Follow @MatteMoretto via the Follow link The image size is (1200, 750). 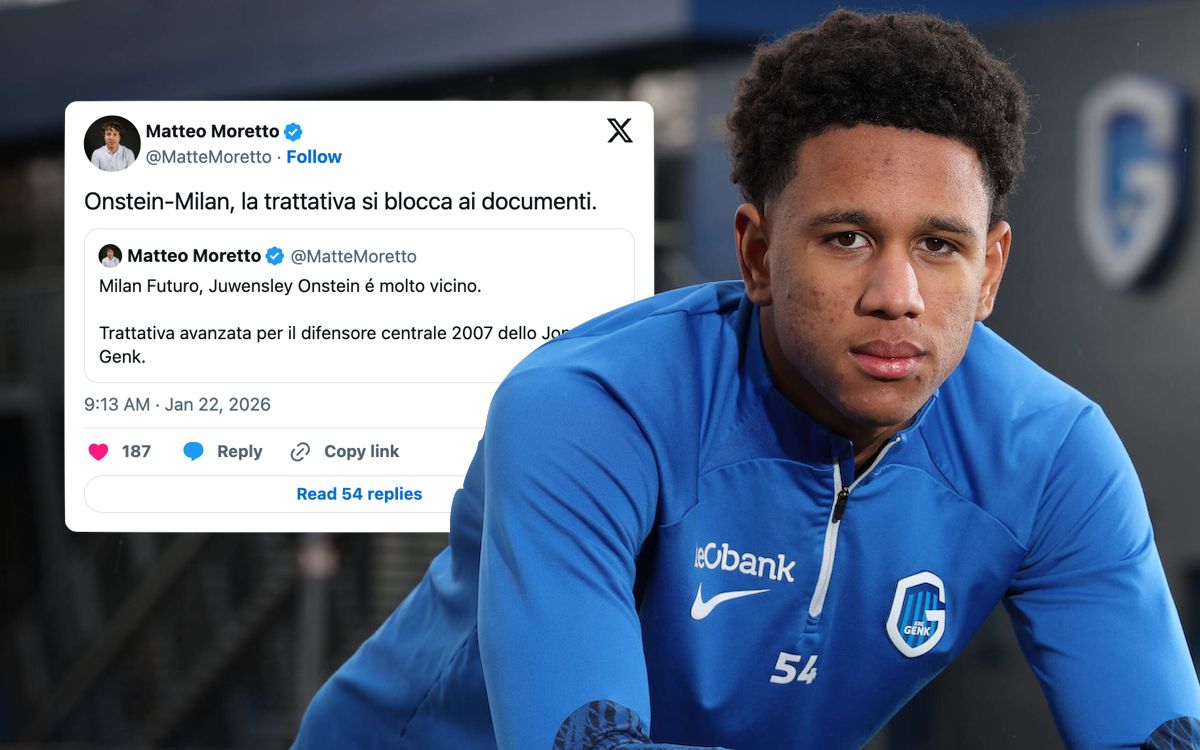pos(314,157)
